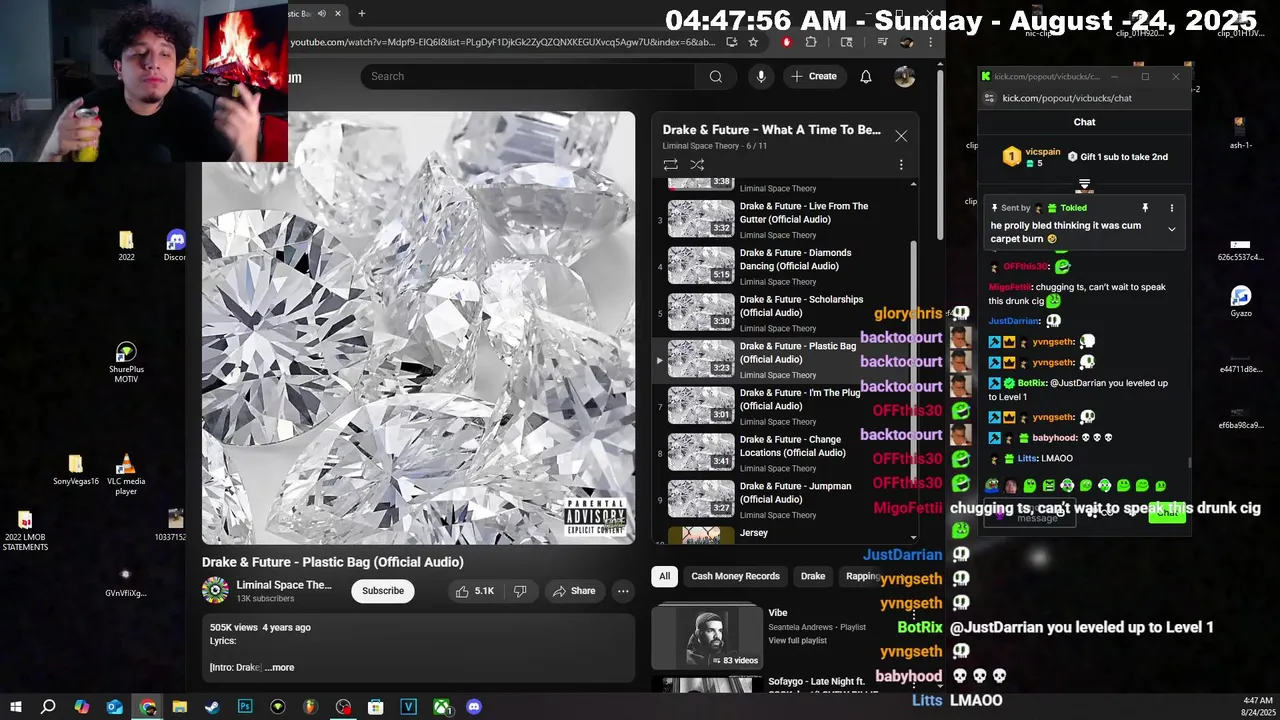Select VLC media player desktop shortcut
This screenshot has width=1280, height=720.
(x=126, y=475)
